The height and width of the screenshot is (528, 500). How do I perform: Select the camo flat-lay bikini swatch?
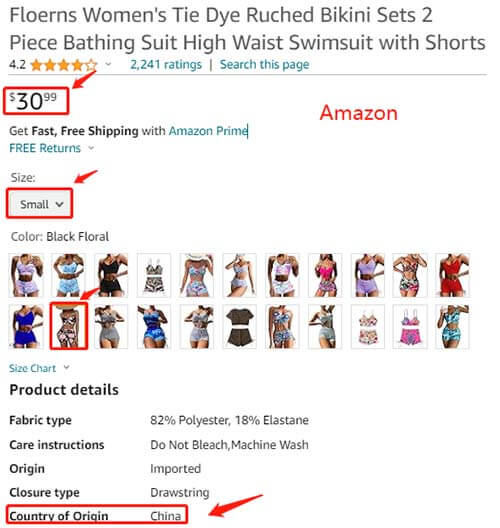(x=154, y=275)
